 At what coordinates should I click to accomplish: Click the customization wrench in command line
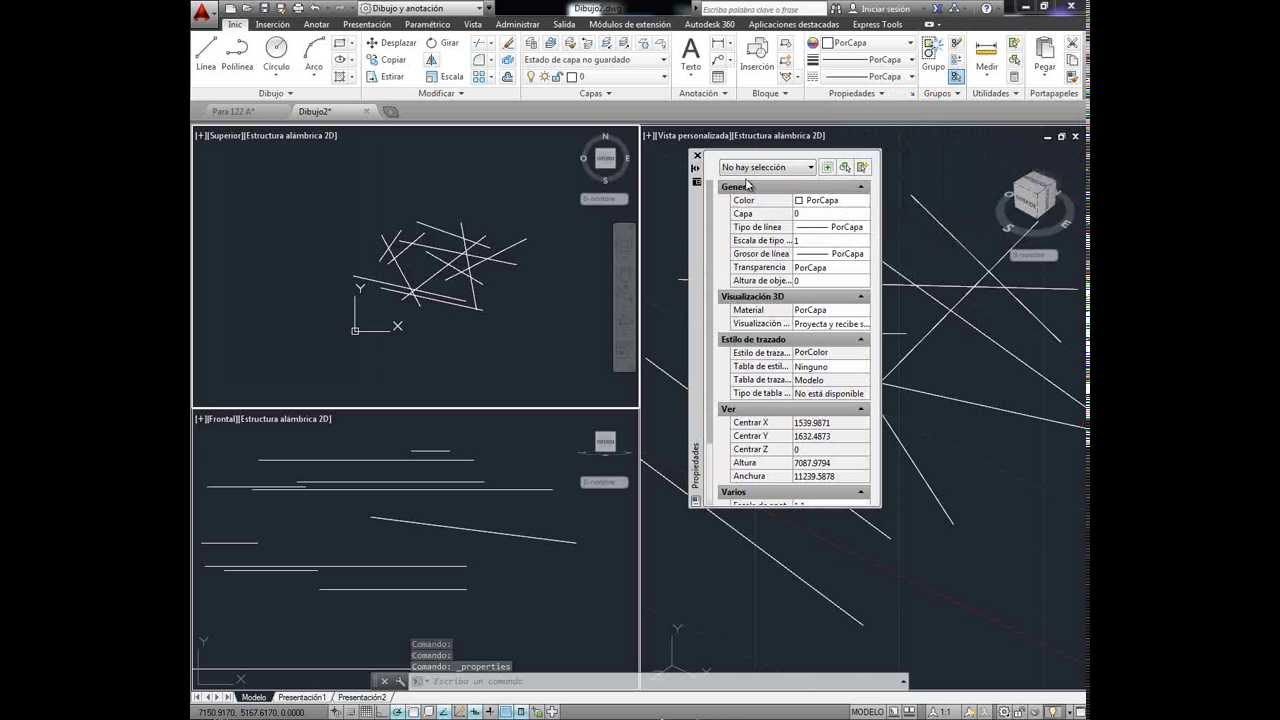[400, 681]
